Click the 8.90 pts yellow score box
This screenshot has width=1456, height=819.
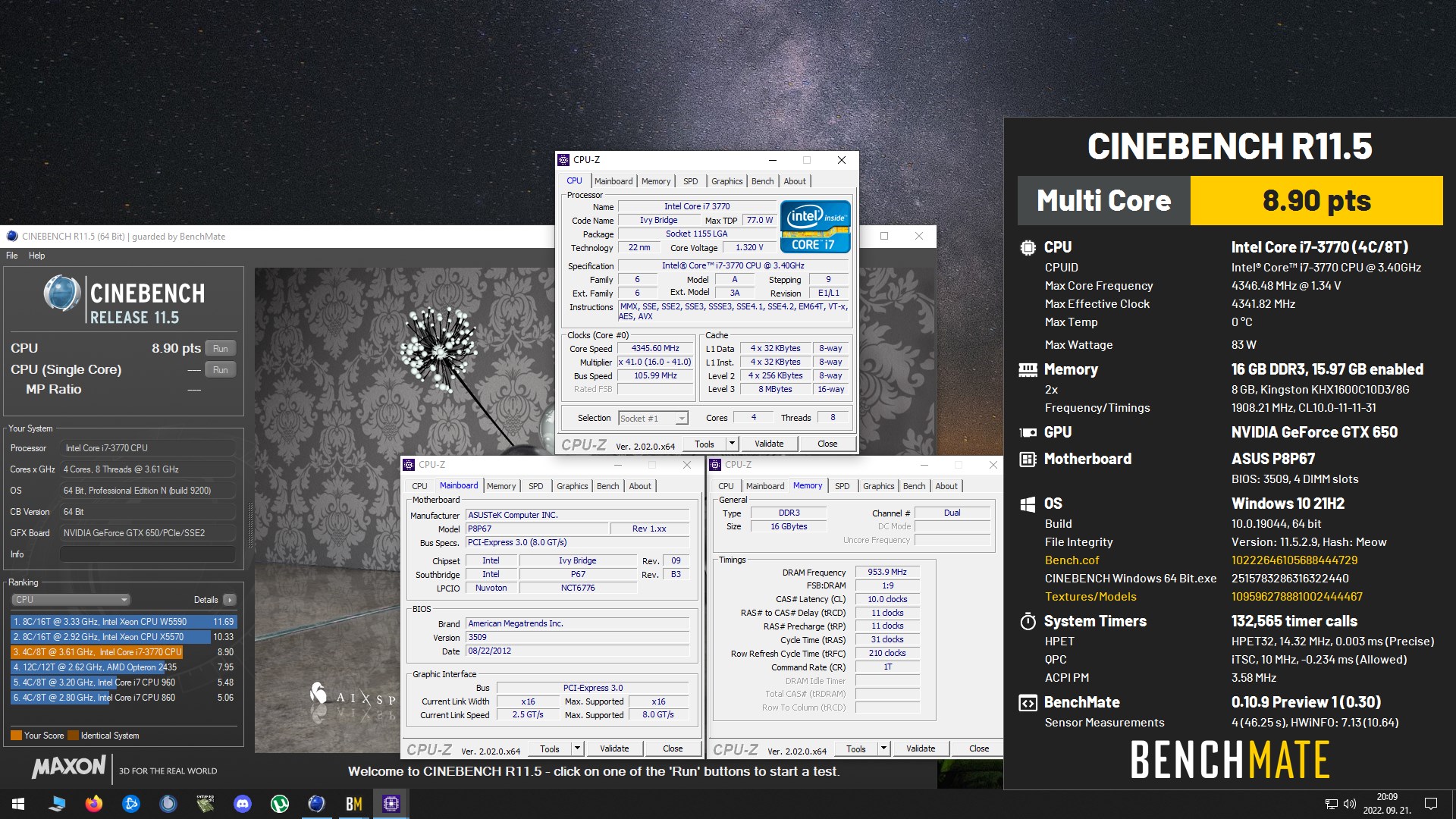pos(1316,201)
